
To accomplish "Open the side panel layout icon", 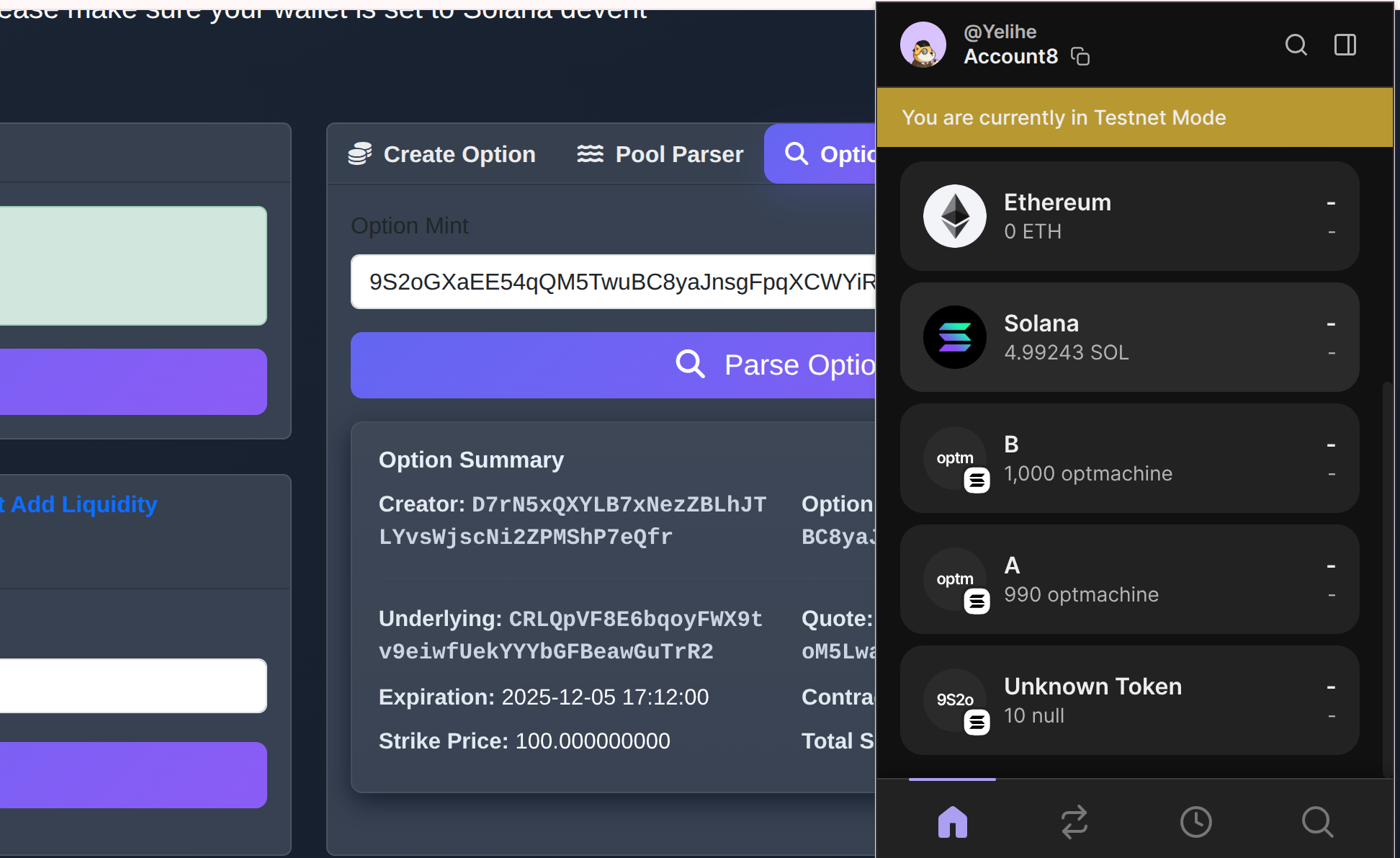I will (x=1345, y=45).
